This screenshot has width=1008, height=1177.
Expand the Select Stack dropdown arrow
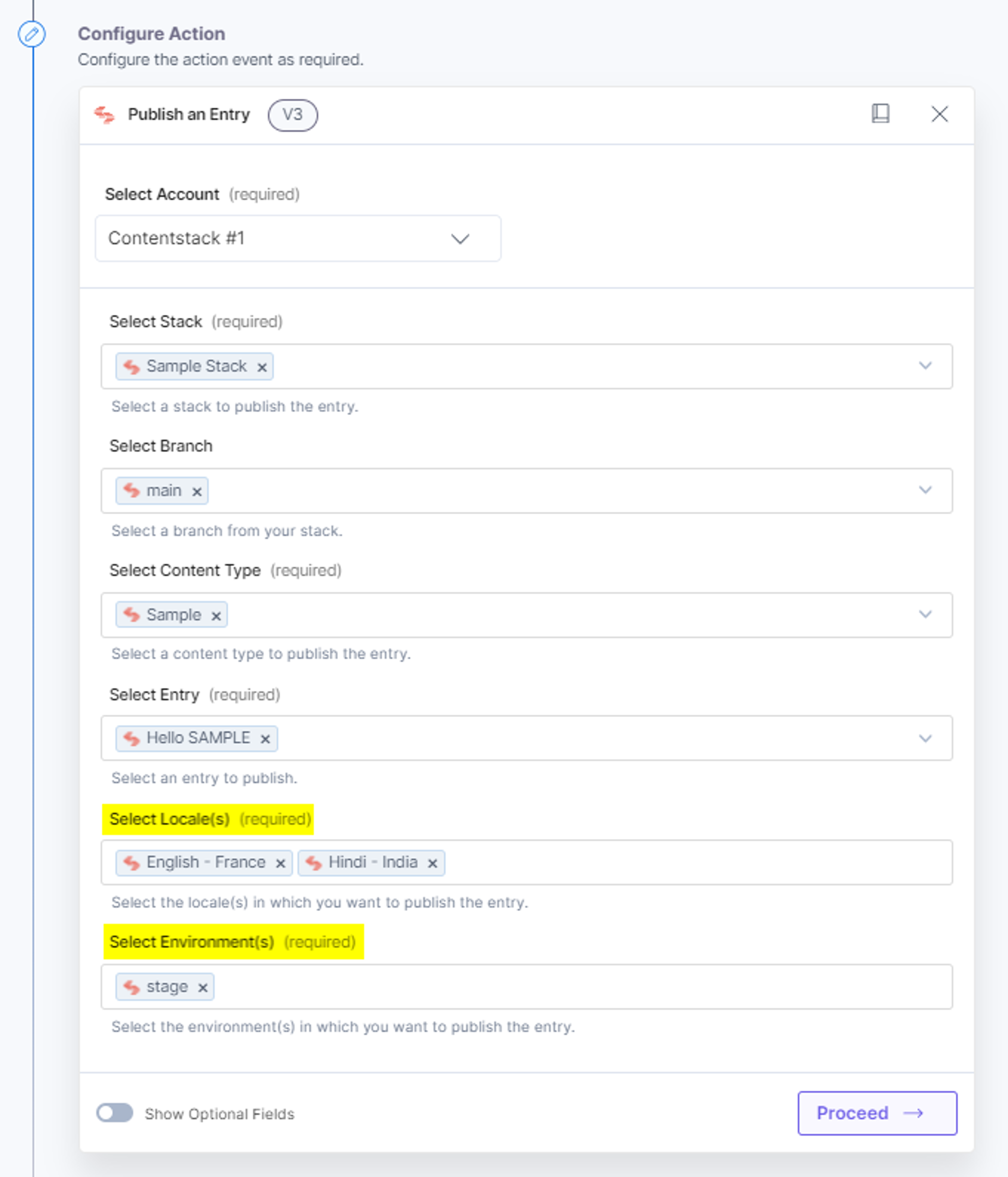click(x=925, y=366)
